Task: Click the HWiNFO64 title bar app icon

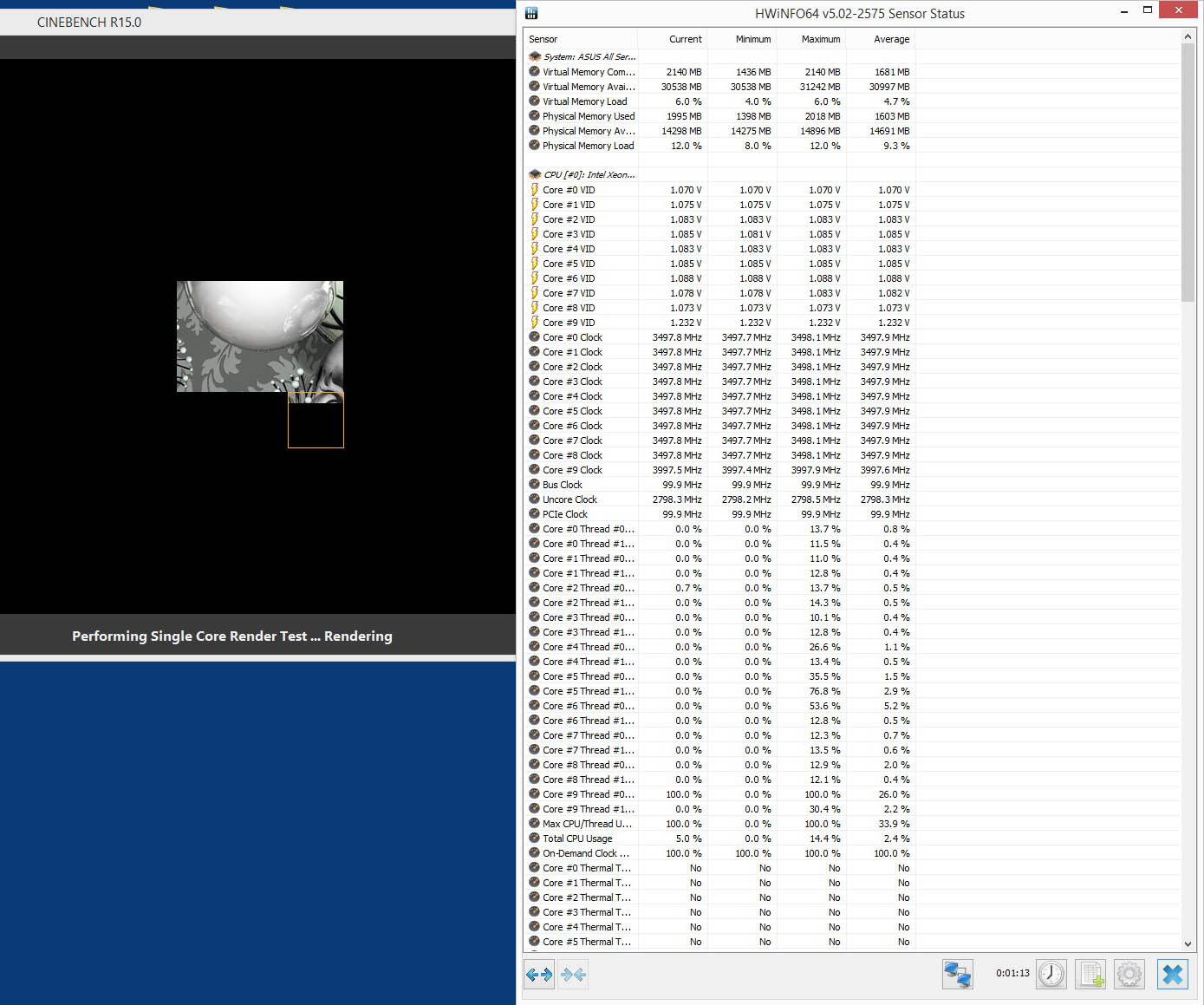Action: [531, 13]
